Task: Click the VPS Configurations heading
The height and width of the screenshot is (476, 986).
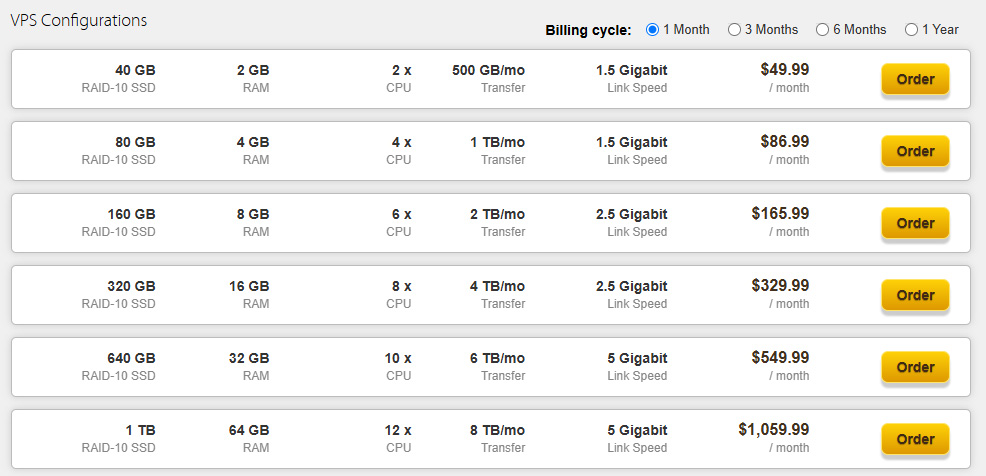Action: (x=79, y=20)
